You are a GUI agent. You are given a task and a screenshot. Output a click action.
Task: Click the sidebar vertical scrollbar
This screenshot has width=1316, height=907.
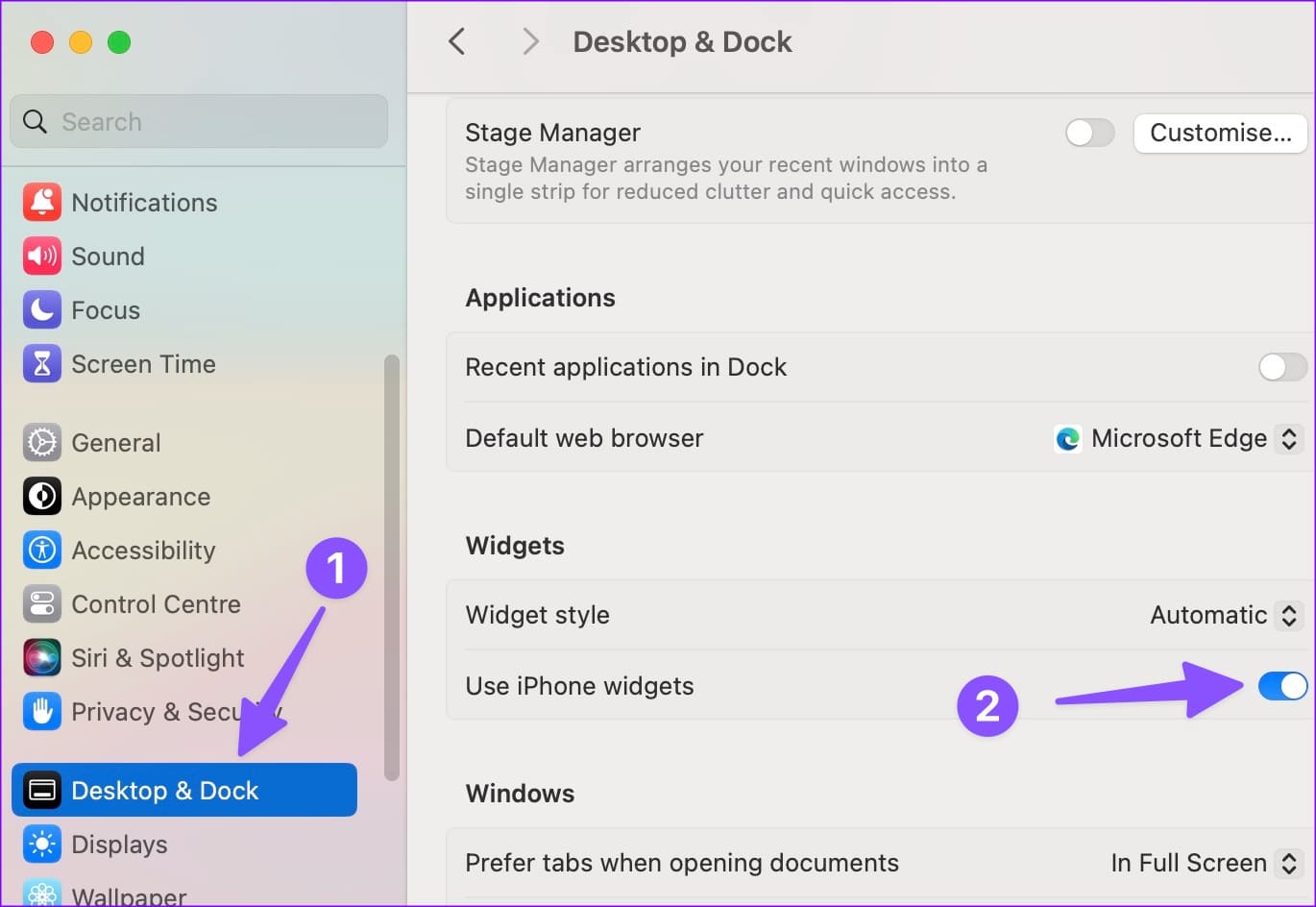[x=391, y=567]
